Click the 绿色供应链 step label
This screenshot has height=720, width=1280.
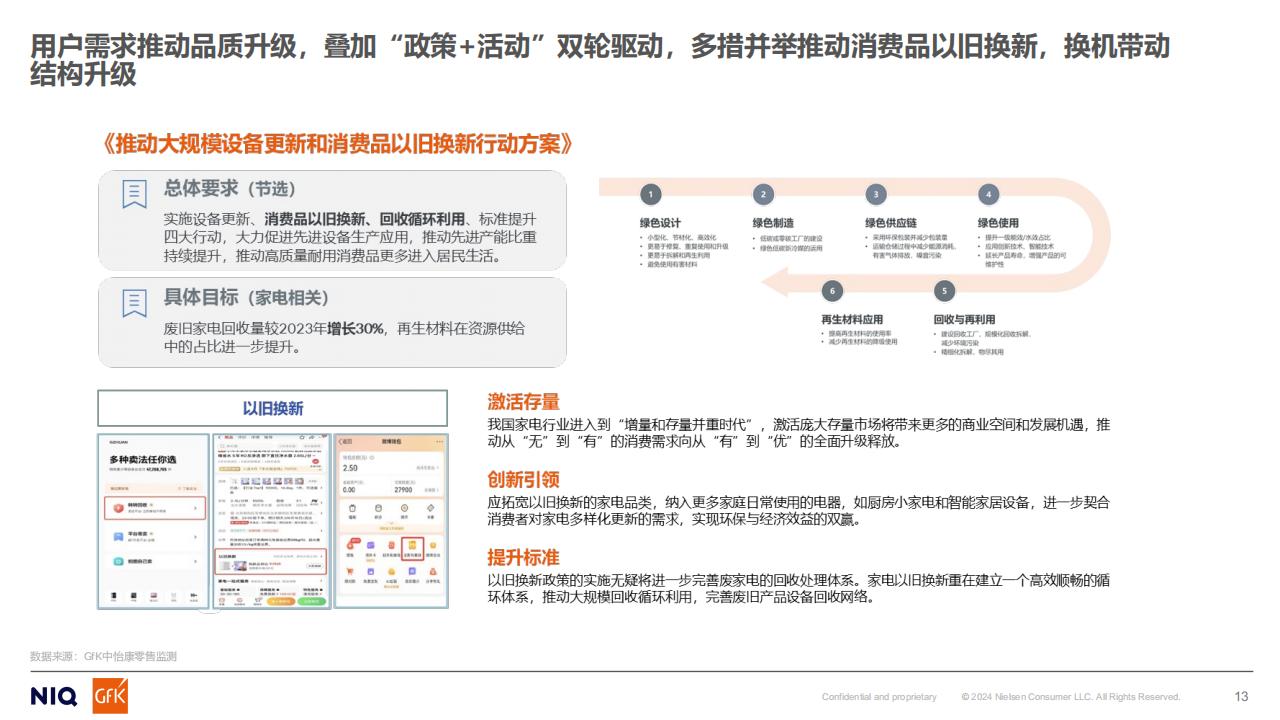890,223
